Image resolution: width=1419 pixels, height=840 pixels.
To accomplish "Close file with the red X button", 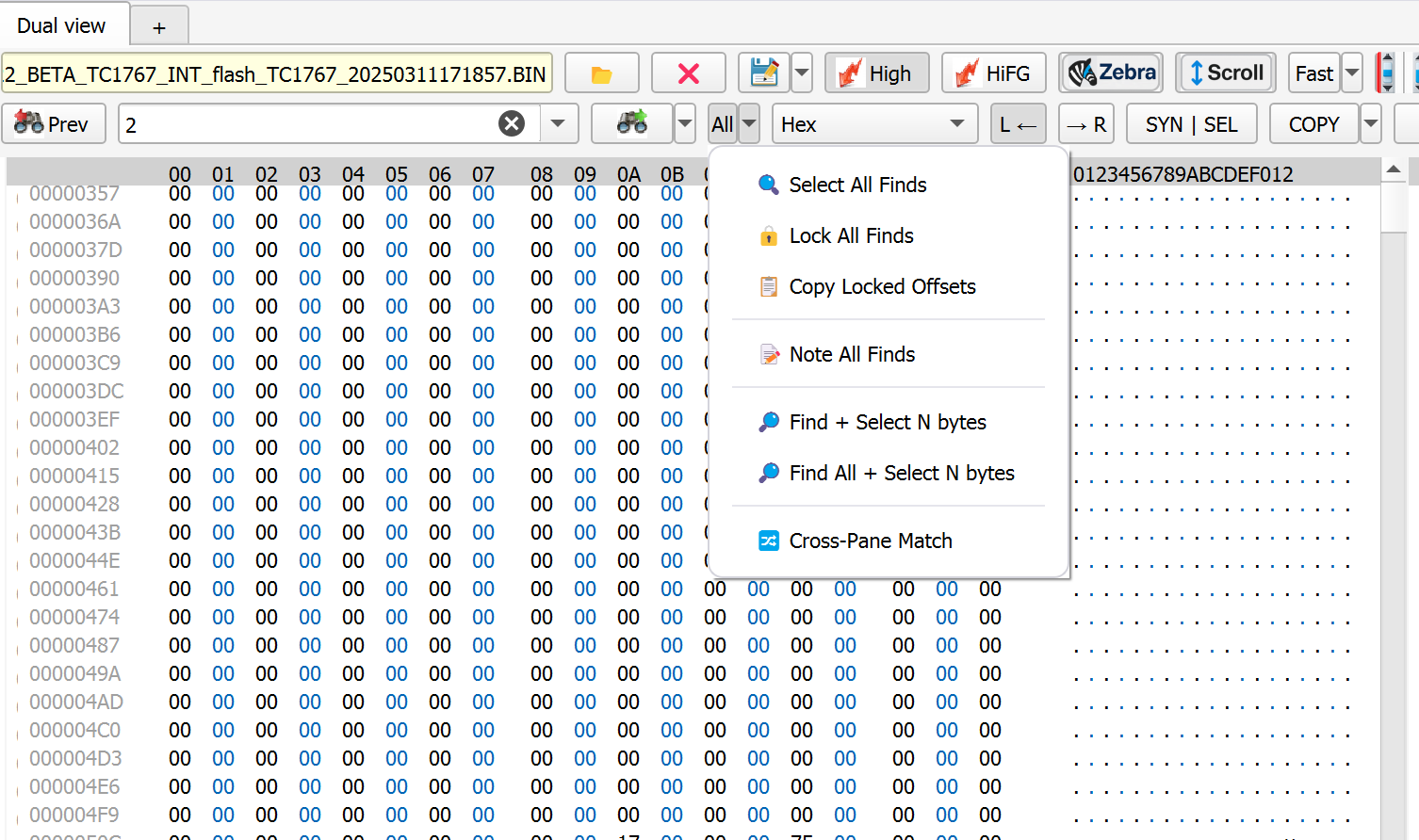I will pyautogui.click(x=689, y=73).
